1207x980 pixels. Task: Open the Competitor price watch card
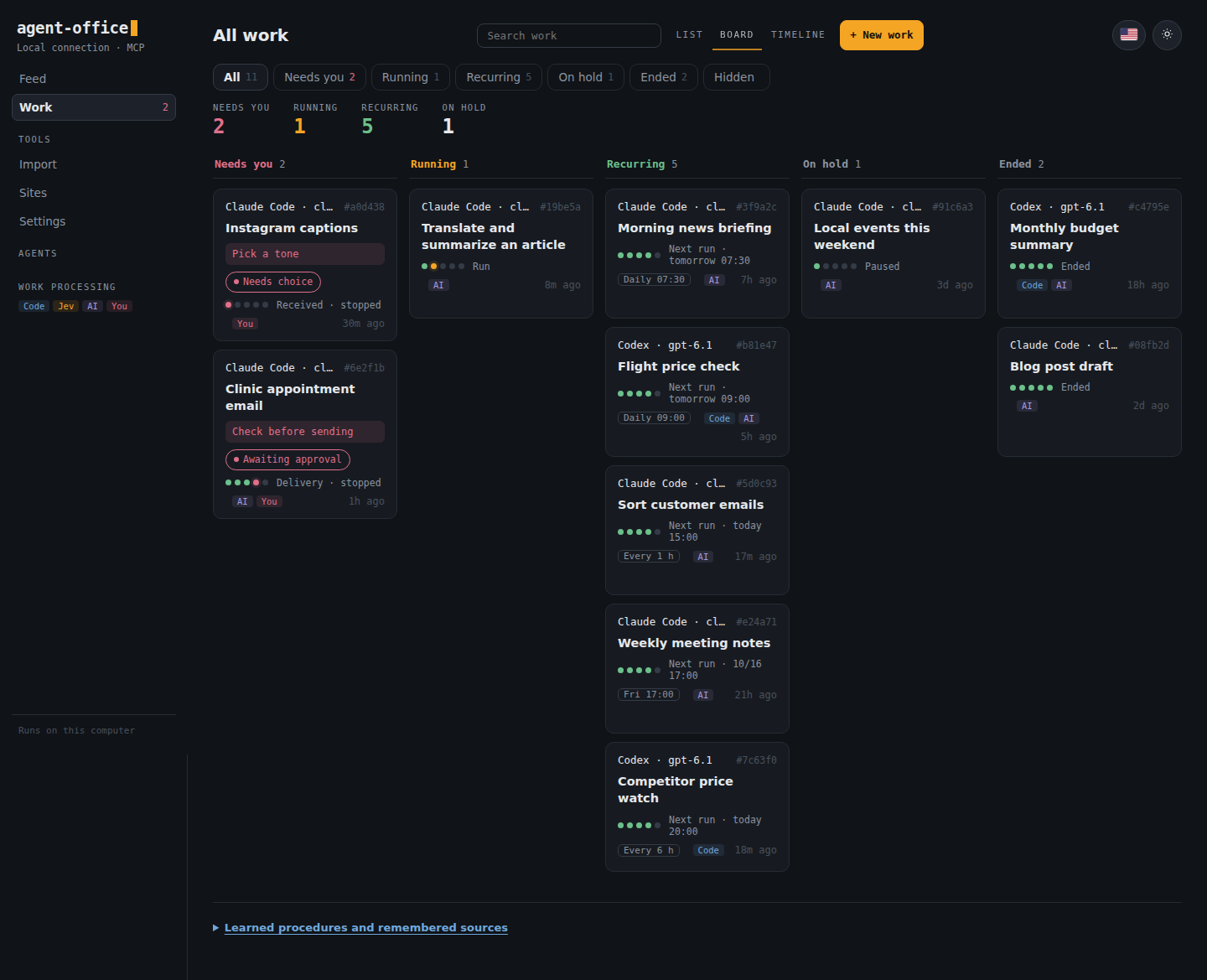point(697,806)
